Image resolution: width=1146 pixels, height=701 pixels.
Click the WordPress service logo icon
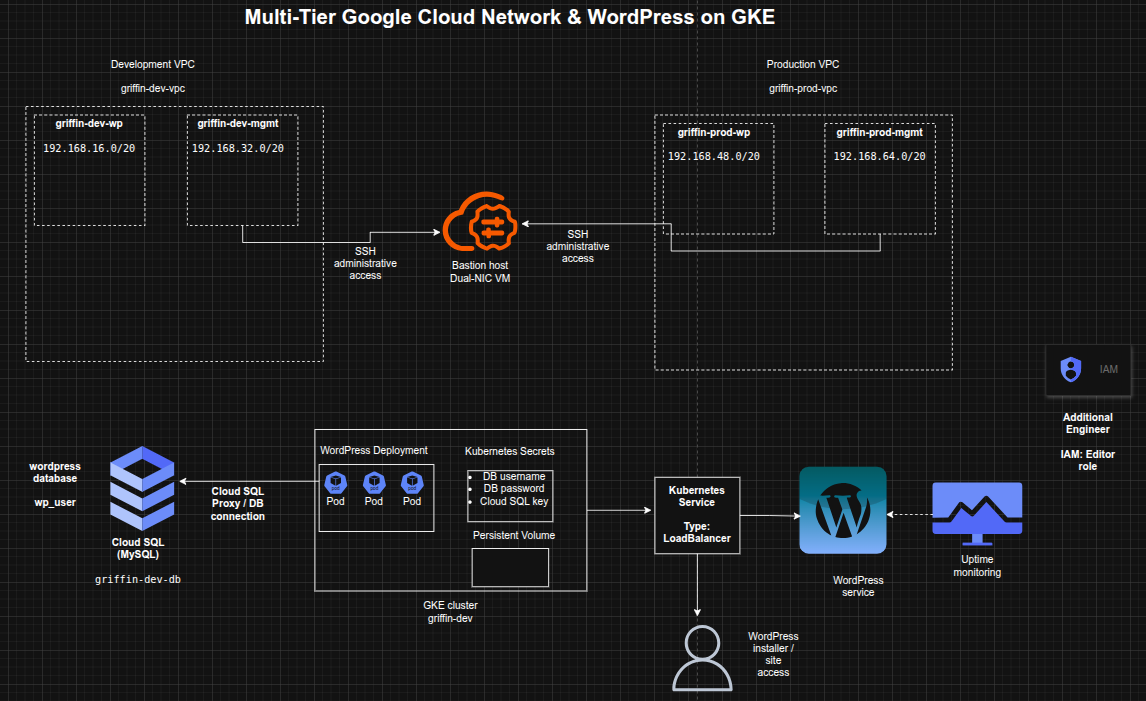point(842,509)
